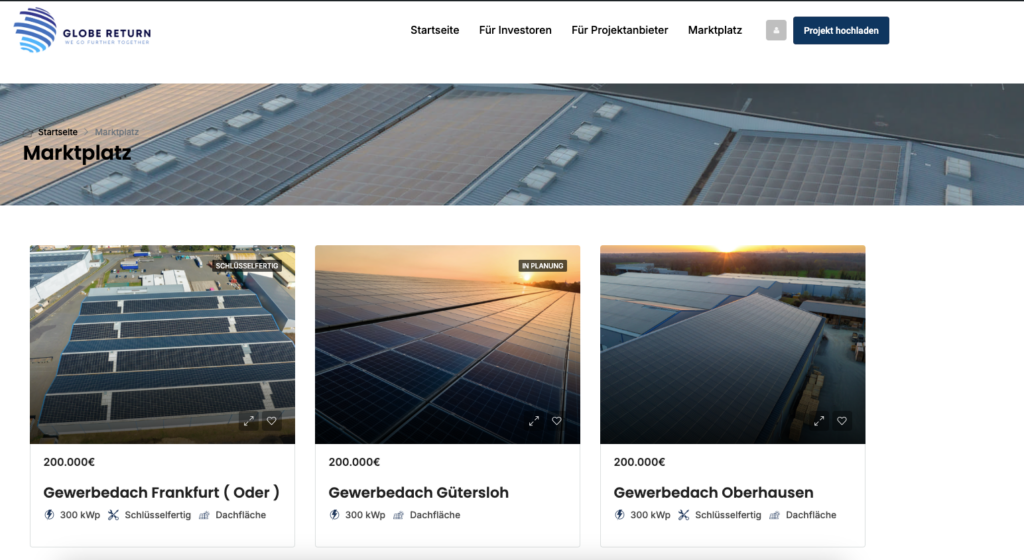The width and height of the screenshot is (1024, 560).
Task: Click the In Planung badge on the Gütersloh image
Action: [x=542, y=266]
